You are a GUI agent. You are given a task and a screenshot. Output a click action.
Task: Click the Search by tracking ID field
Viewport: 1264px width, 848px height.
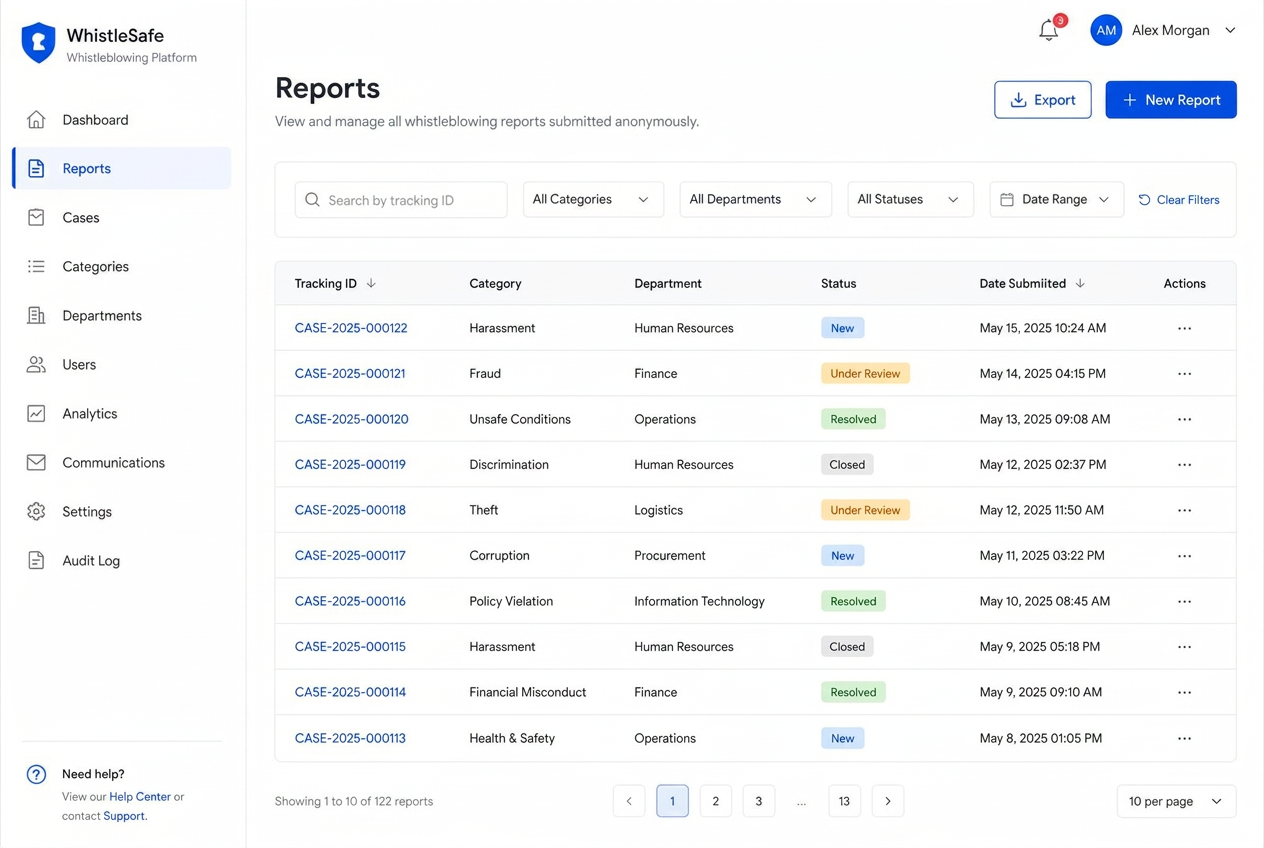pos(401,200)
